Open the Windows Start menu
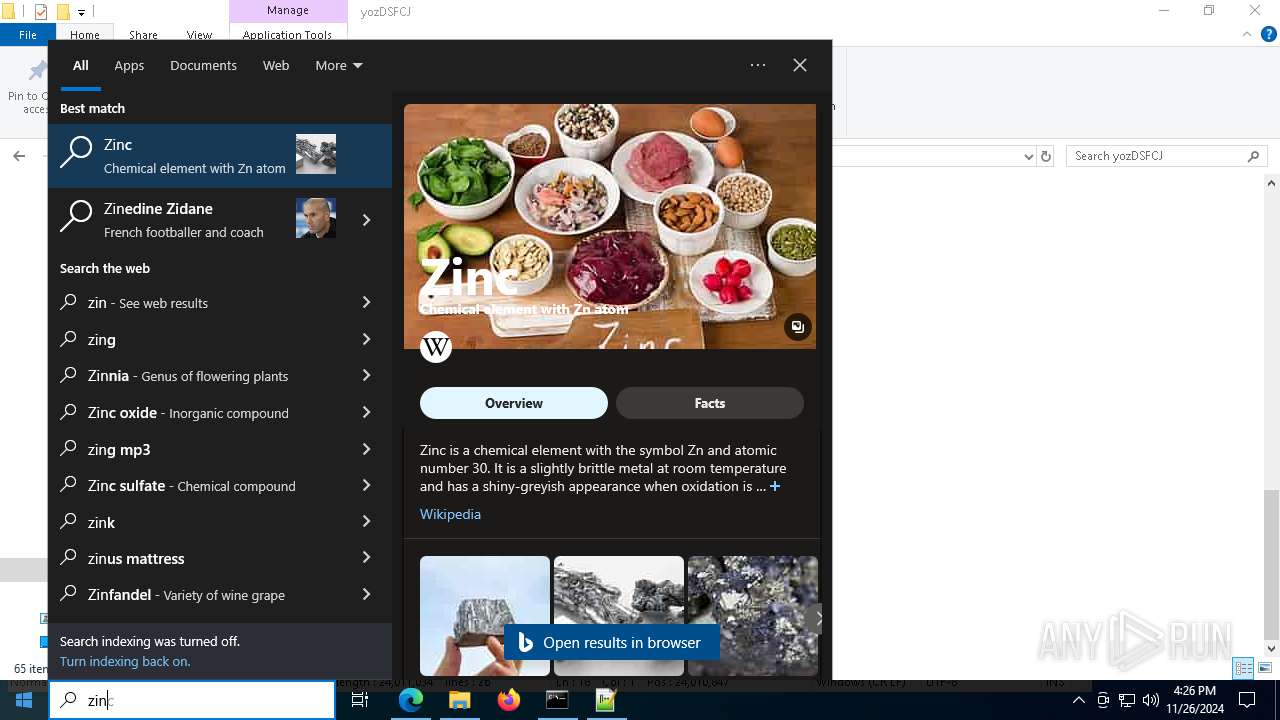This screenshot has width=1280, height=720. pyautogui.click(x=24, y=700)
